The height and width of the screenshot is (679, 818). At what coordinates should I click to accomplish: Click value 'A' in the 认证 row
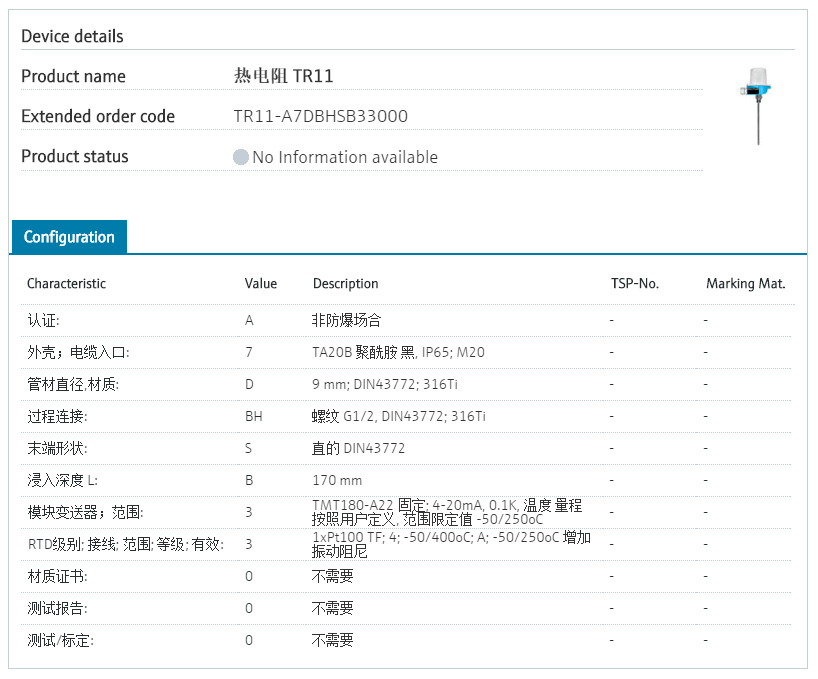tap(249, 320)
